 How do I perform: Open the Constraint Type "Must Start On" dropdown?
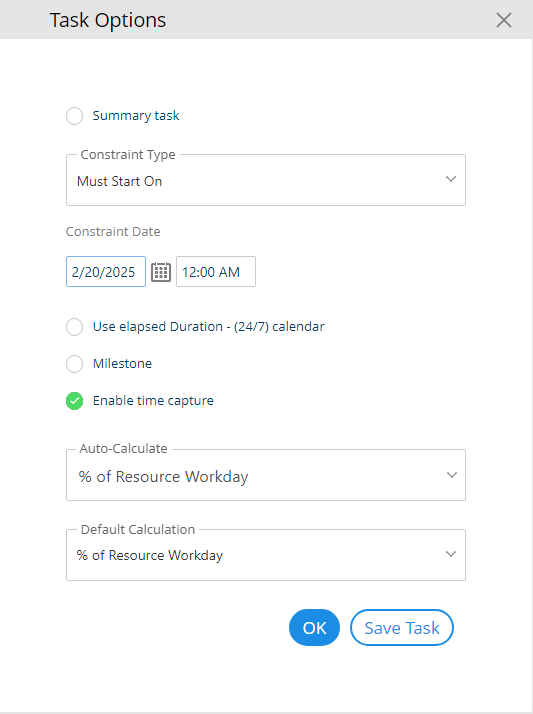(x=266, y=181)
